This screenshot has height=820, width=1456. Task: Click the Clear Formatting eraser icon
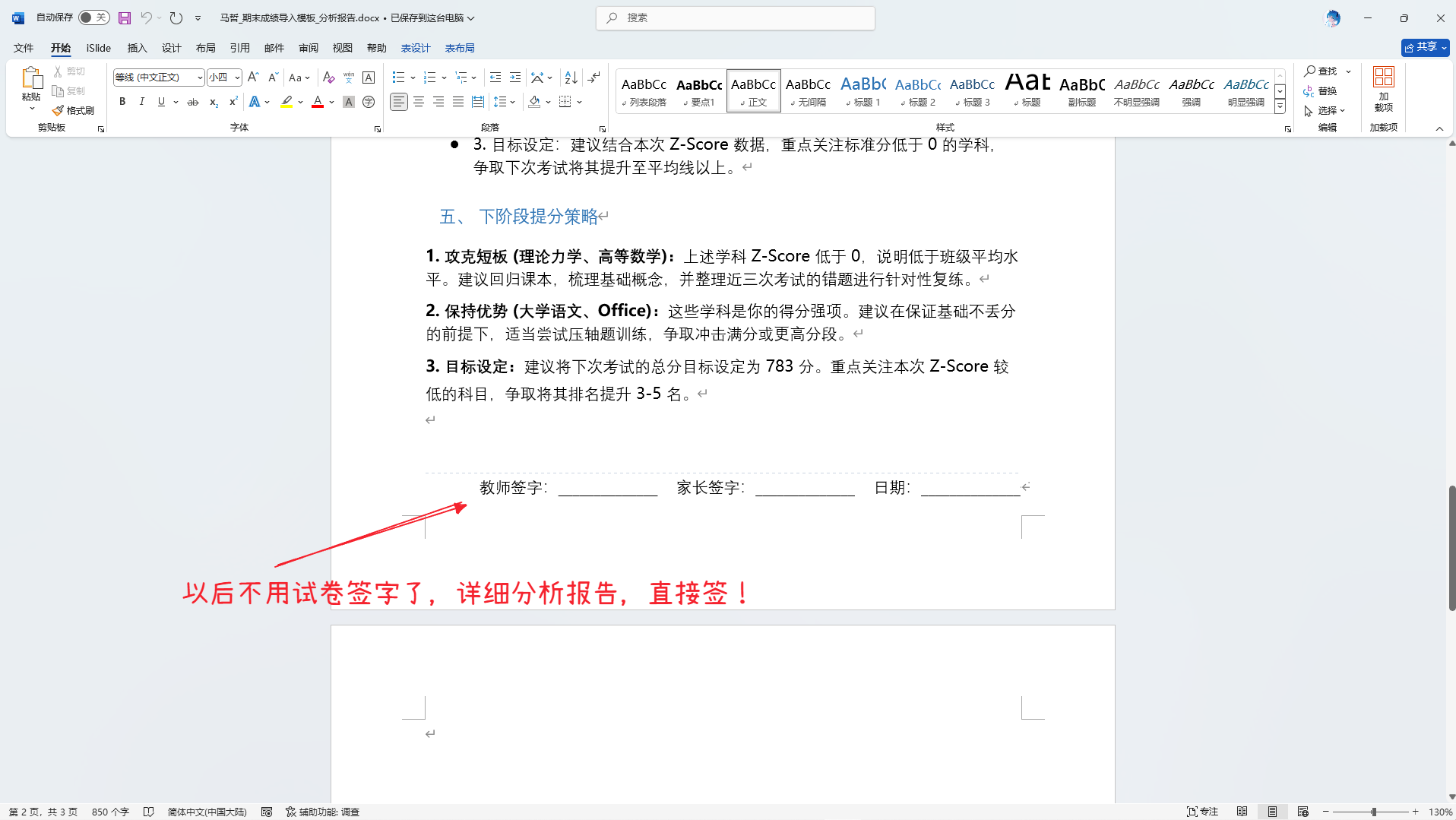pos(328,78)
